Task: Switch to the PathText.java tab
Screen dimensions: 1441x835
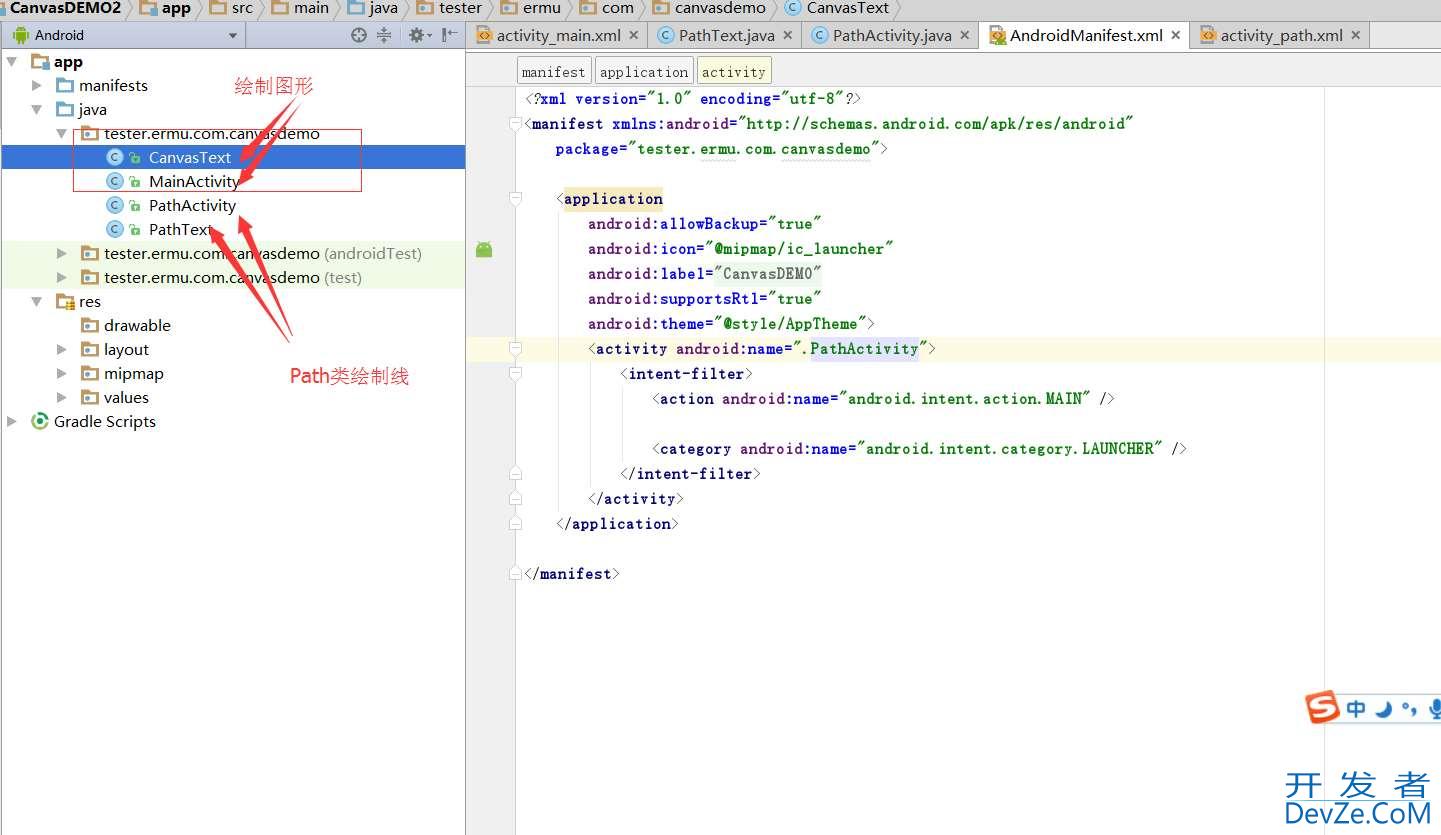Action: [x=726, y=35]
